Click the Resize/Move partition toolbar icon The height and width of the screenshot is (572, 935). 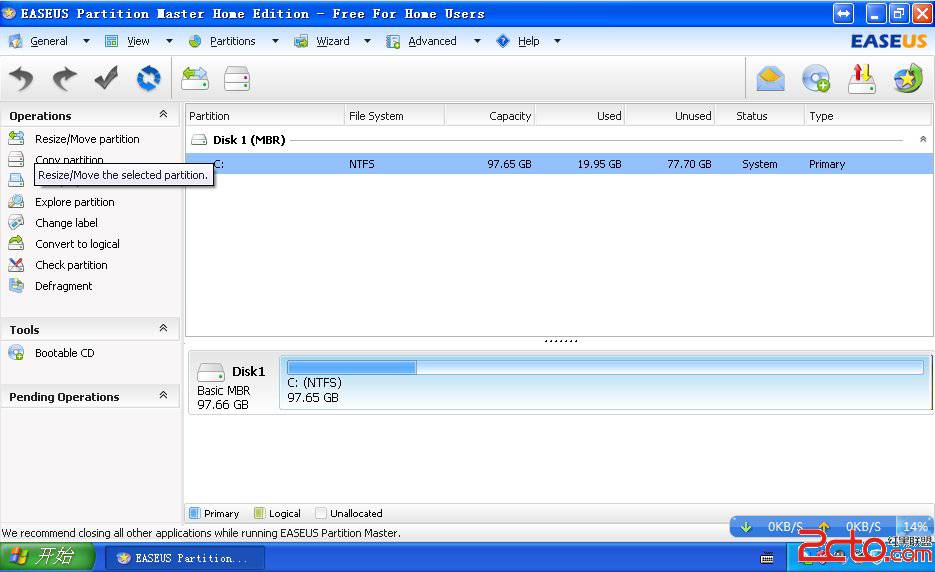pyautogui.click(x=195, y=78)
